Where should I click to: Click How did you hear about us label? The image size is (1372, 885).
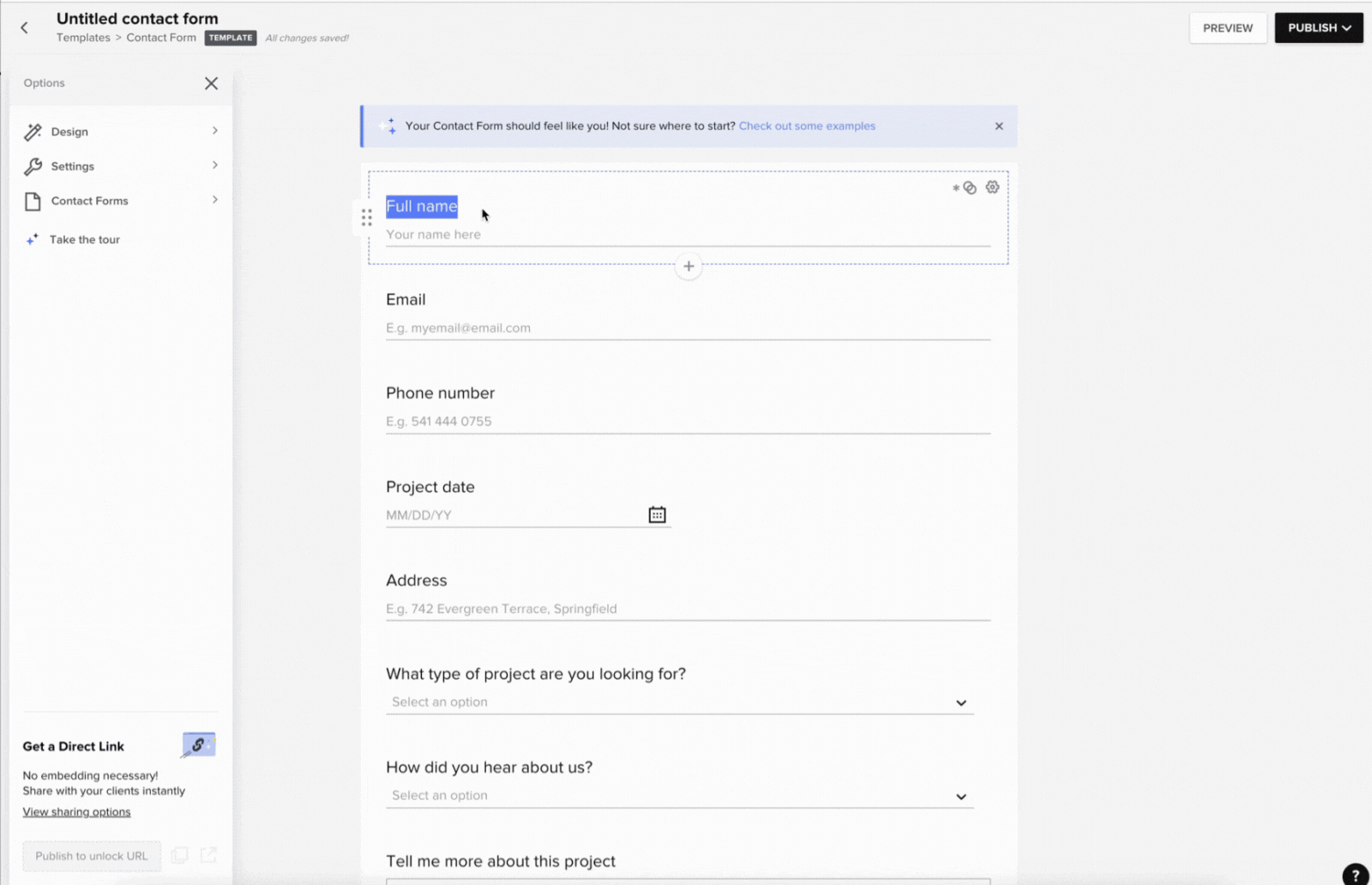pyautogui.click(x=489, y=768)
